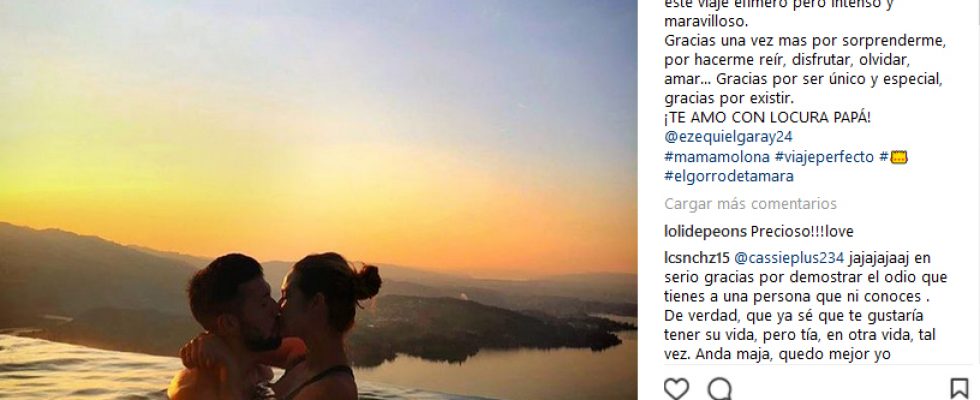Select the Precioso!!!love comment text
This screenshot has width=980, height=400.
point(802,232)
